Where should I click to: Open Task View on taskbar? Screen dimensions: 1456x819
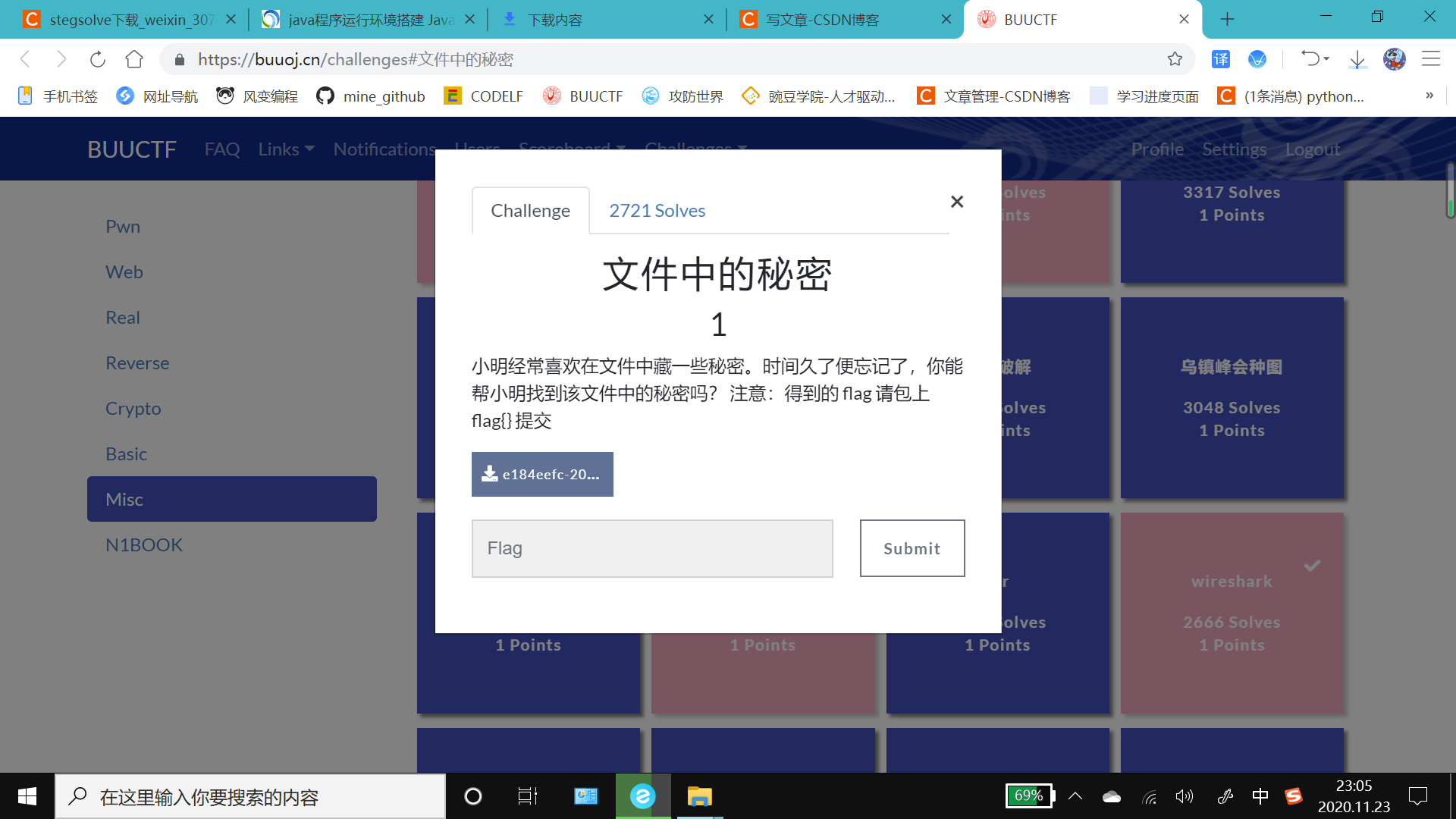[527, 796]
